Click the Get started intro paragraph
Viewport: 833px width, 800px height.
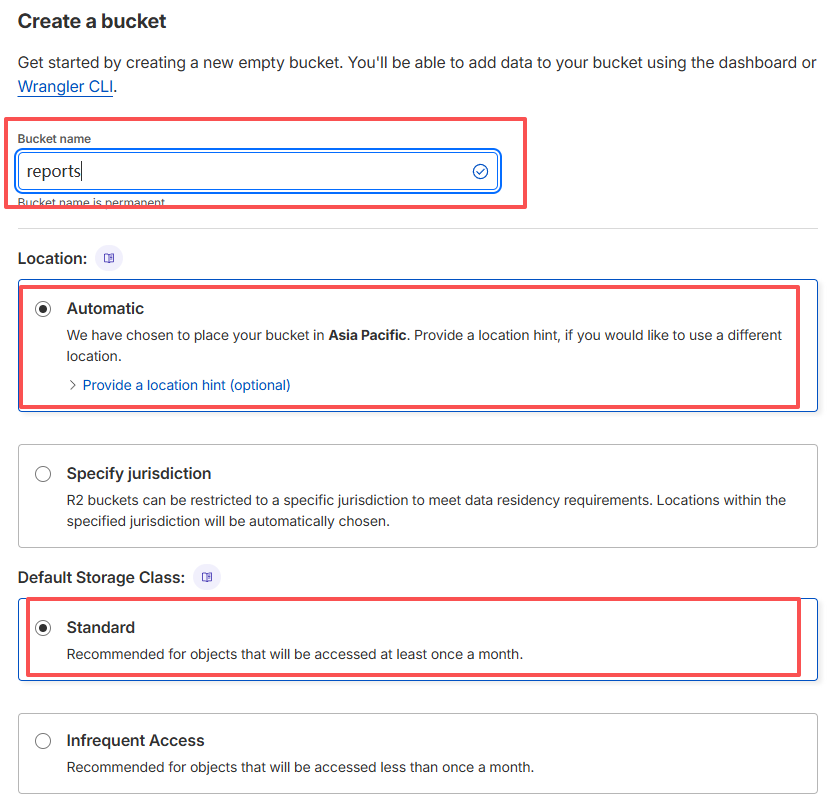coord(417,74)
